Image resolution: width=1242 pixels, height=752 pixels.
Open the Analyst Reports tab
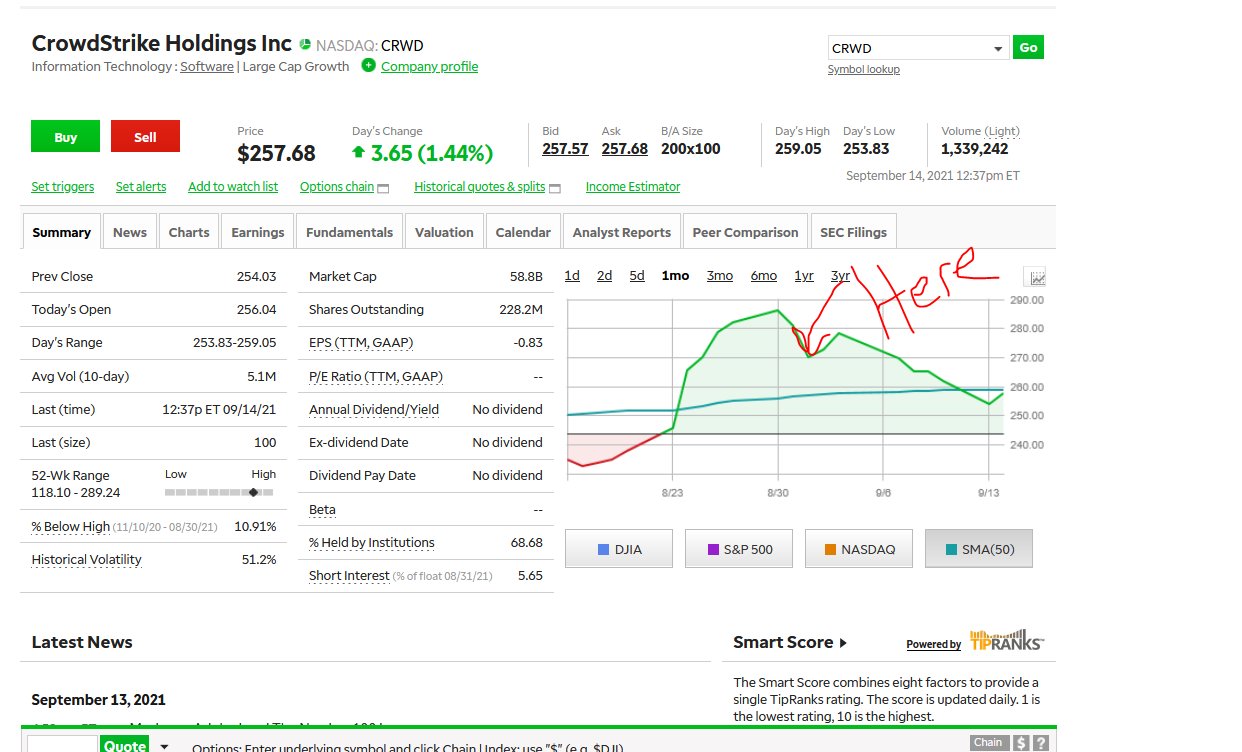pyautogui.click(x=622, y=232)
